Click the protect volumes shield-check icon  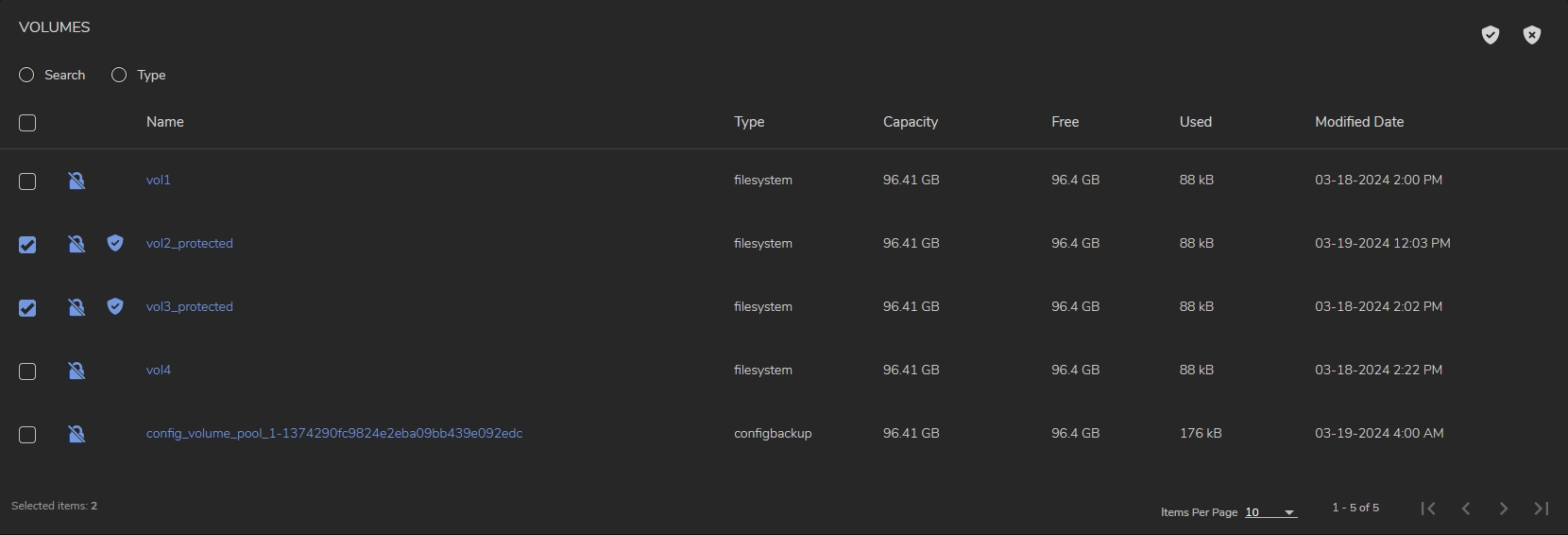[1490, 35]
